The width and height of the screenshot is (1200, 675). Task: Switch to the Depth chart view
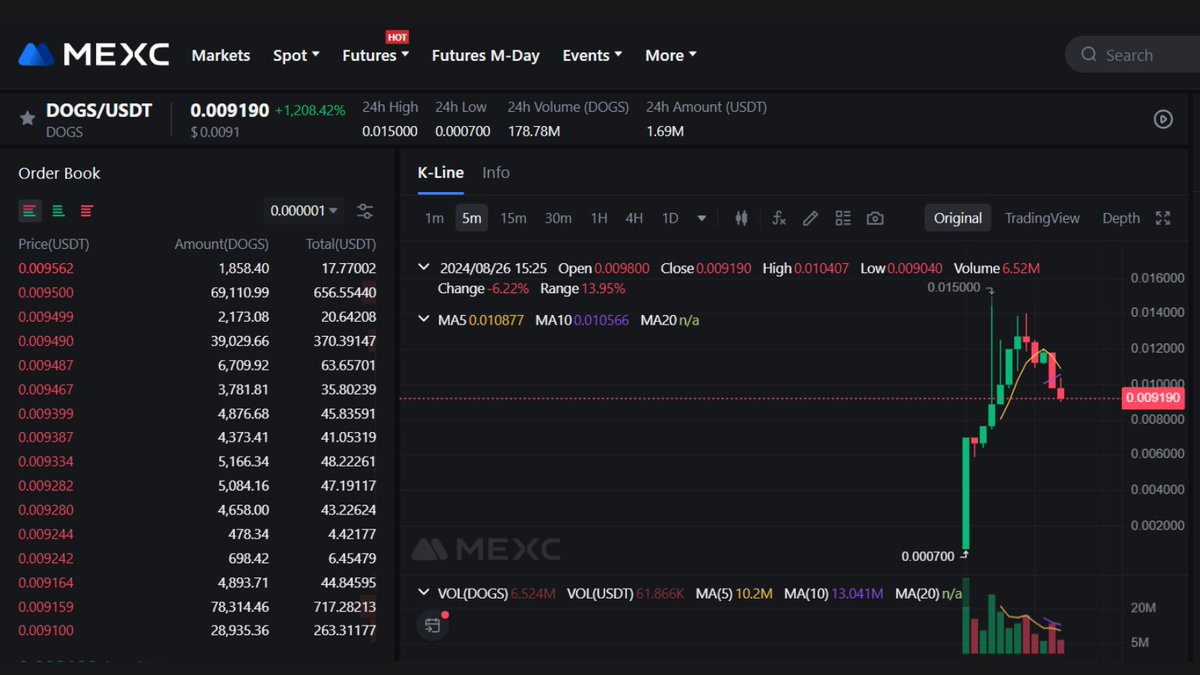(1121, 218)
